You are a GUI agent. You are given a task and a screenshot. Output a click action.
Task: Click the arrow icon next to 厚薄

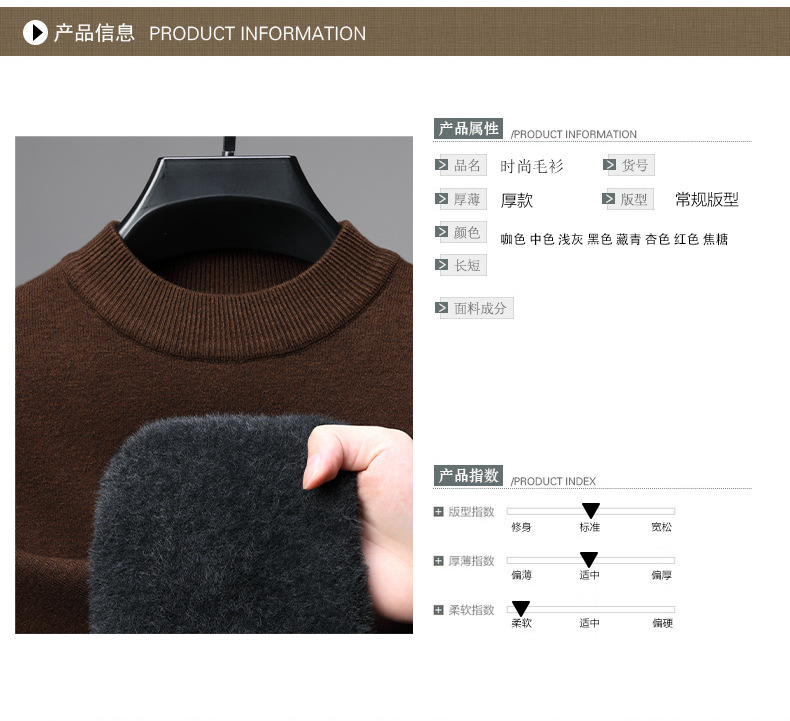[441, 199]
